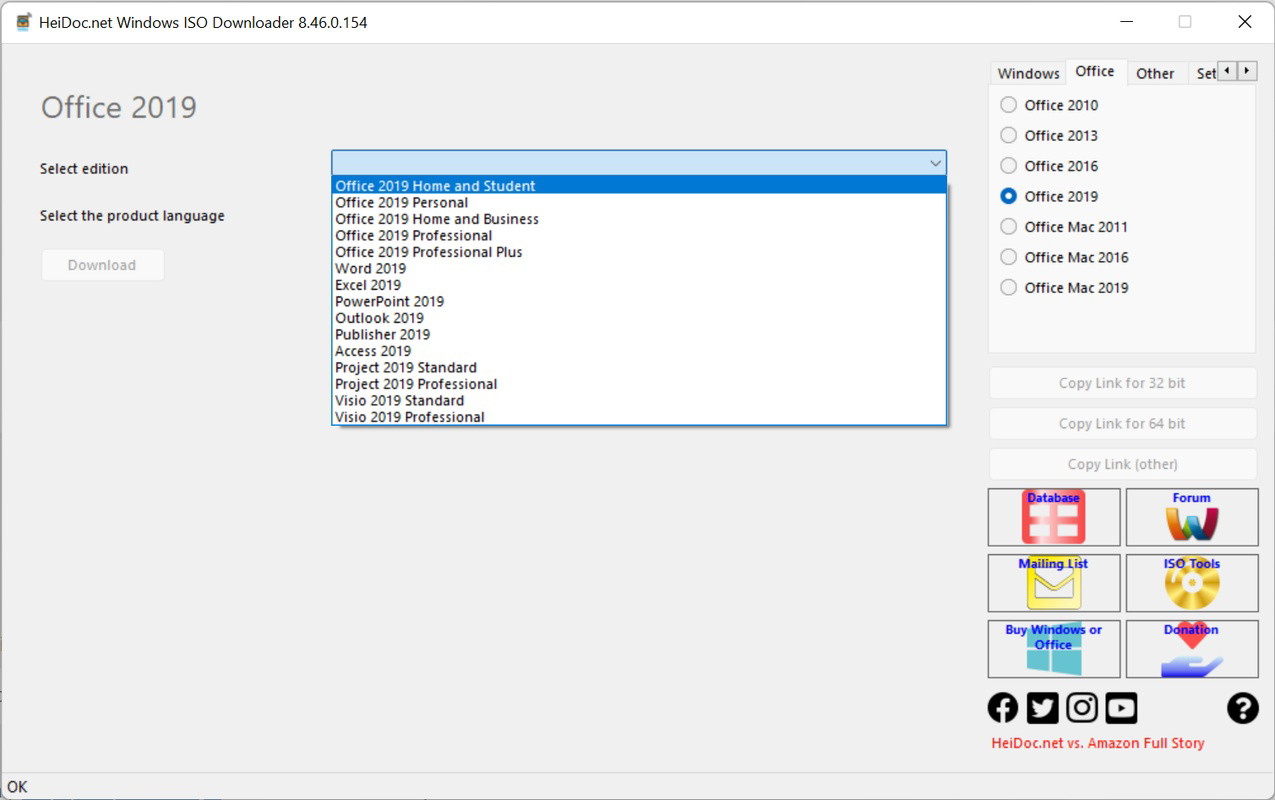
Task: Open the Facebook social icon
Action: [x=1003, y=708]
